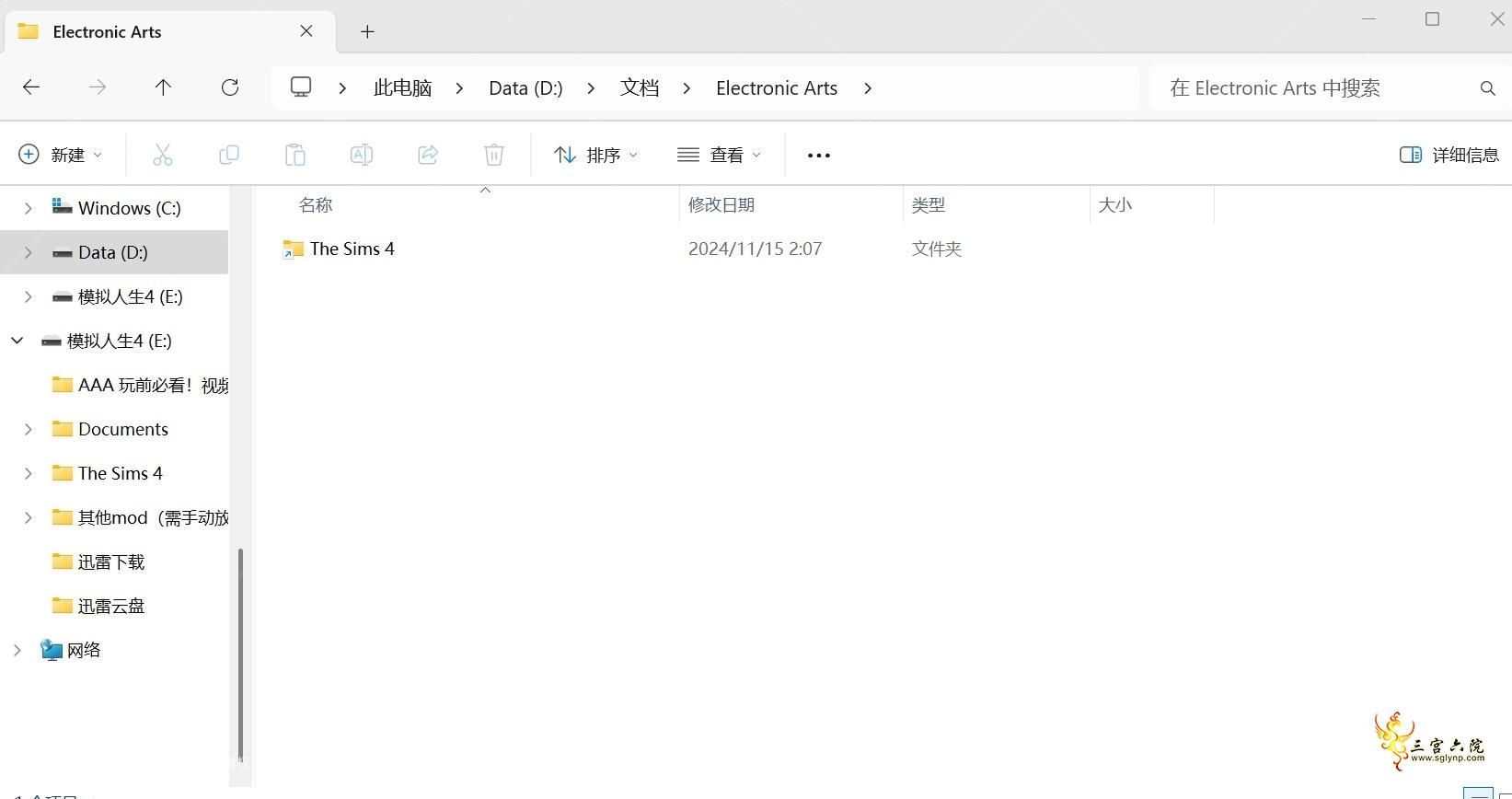Click the 文件夹 type cell

pyautogui.click(x=937, y=249)
